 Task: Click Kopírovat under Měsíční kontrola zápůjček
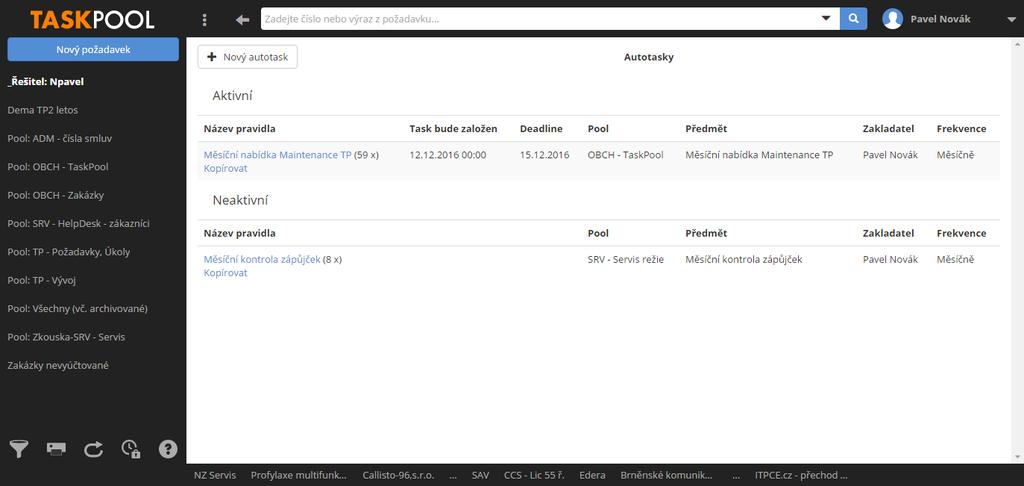225,272
